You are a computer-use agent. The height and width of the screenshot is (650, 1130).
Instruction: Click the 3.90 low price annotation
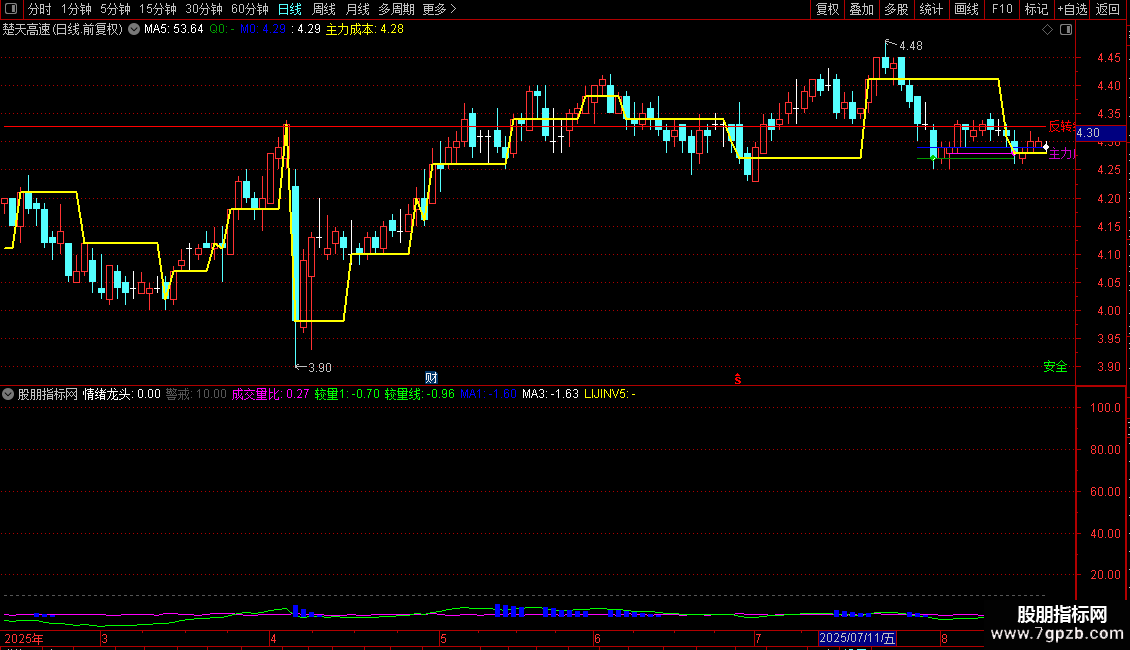coord(320,368)
